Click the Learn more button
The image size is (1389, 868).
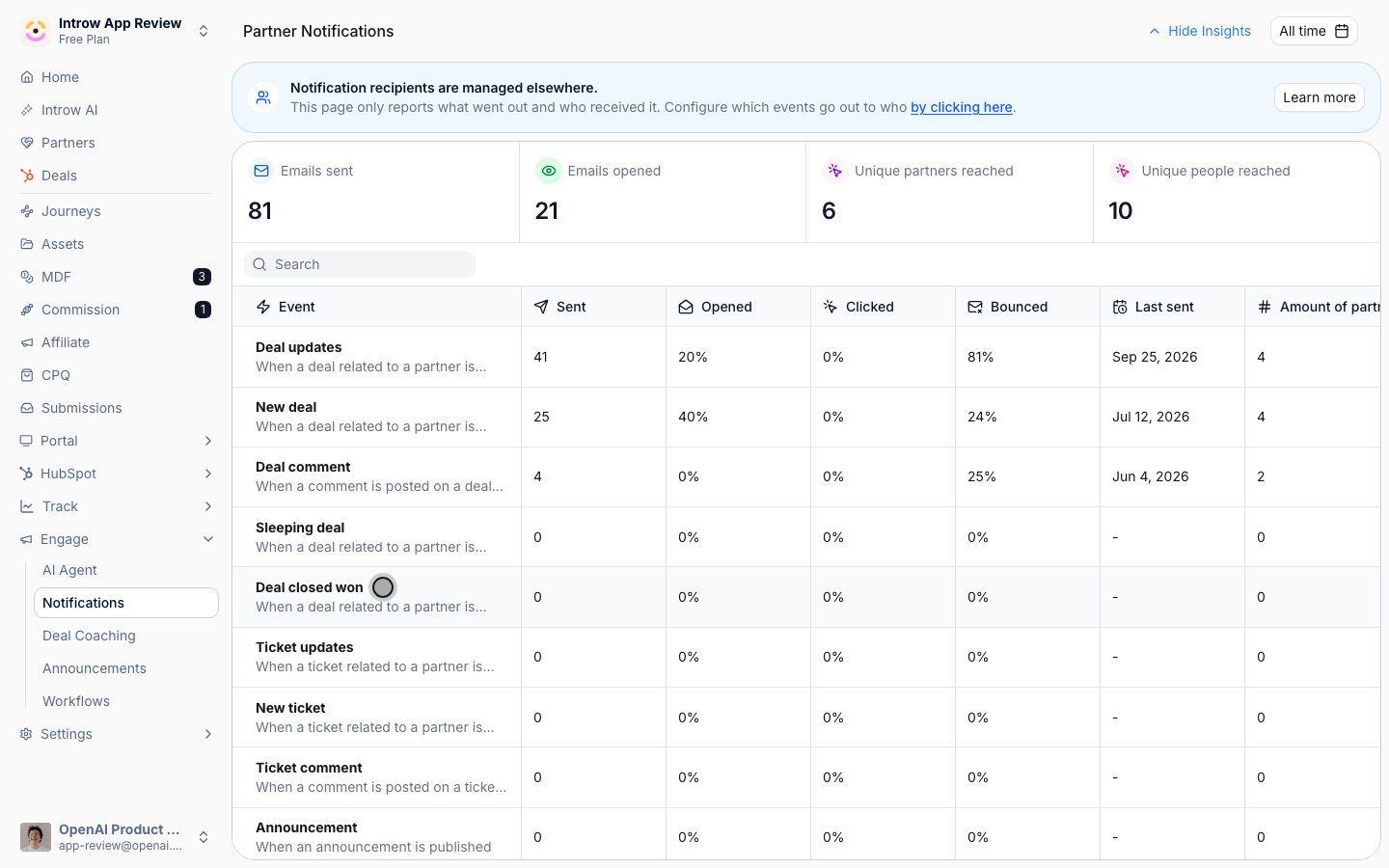pos(1319,97)
